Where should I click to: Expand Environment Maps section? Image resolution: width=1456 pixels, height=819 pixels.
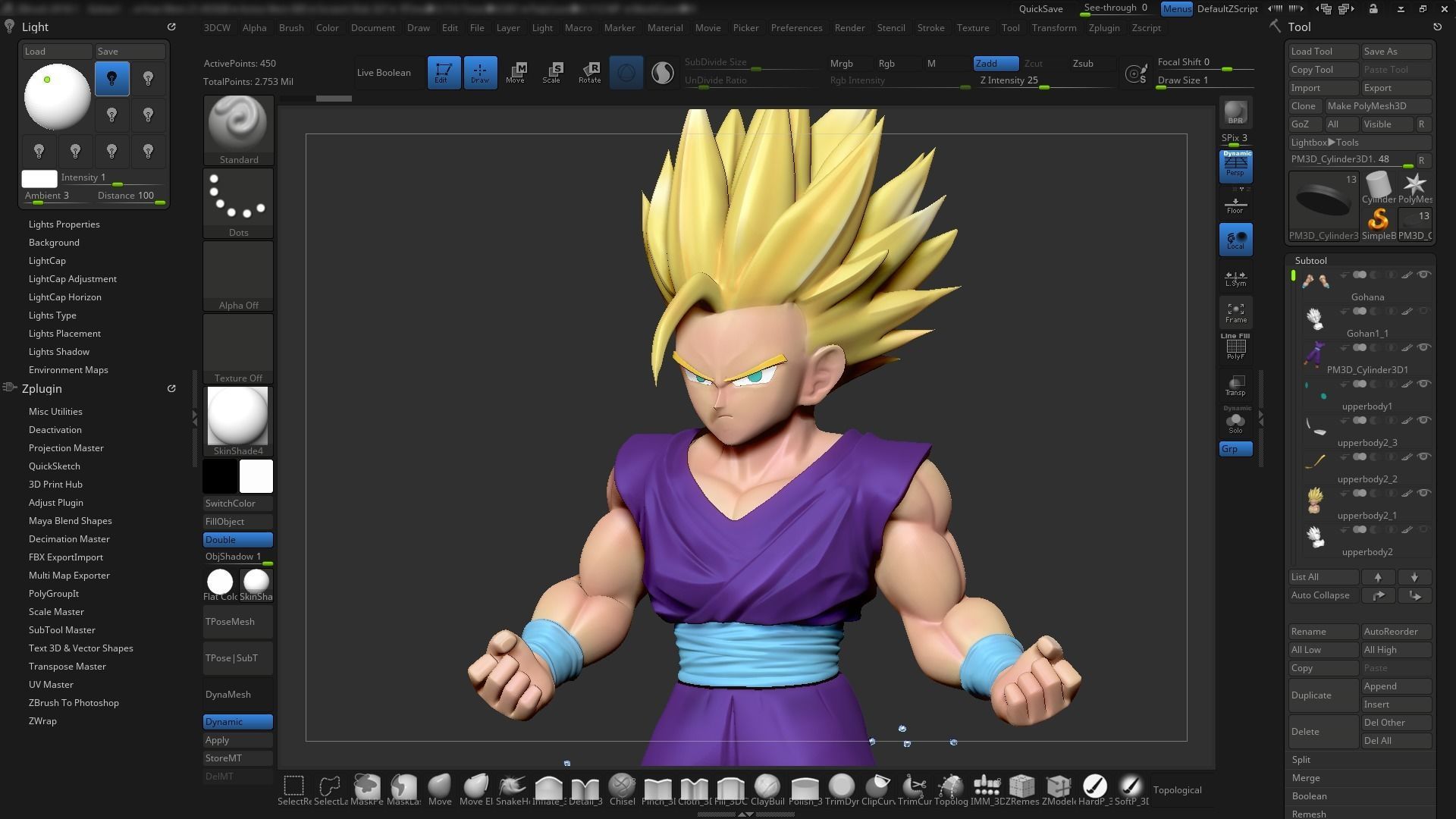click(x=68, y=370)
